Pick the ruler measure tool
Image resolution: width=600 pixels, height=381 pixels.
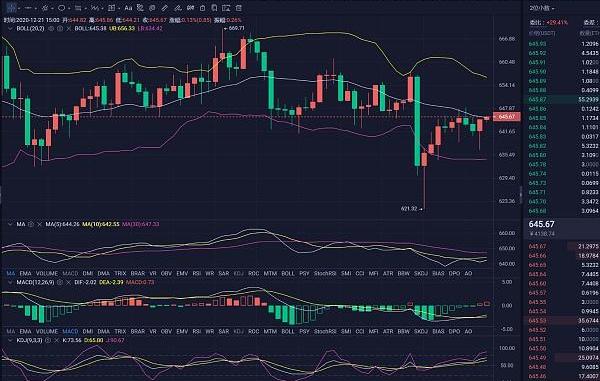coord(165,8)
